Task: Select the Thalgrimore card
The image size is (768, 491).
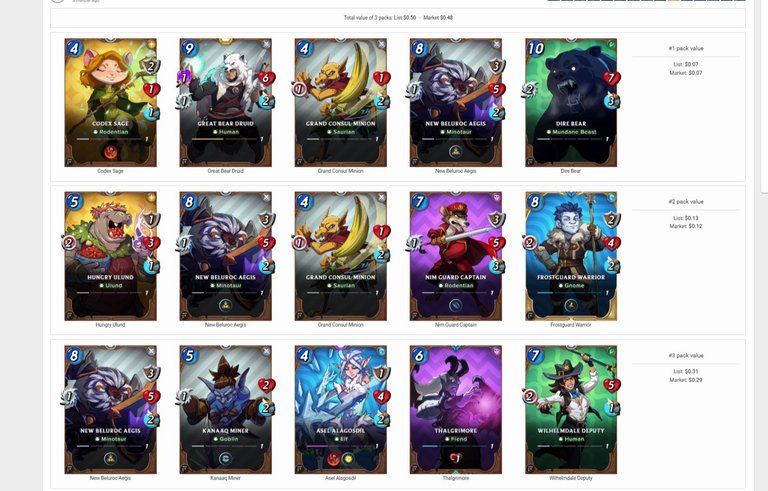Action: click(x=456, y=410)
